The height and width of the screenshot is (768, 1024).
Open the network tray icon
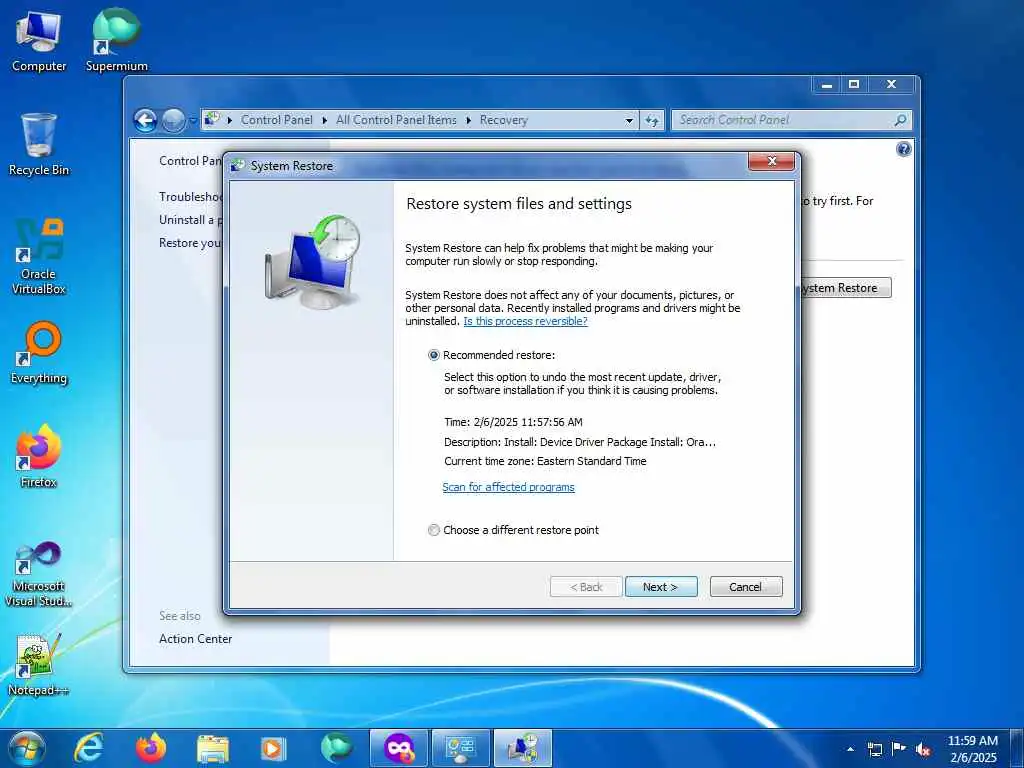point(875,749)
